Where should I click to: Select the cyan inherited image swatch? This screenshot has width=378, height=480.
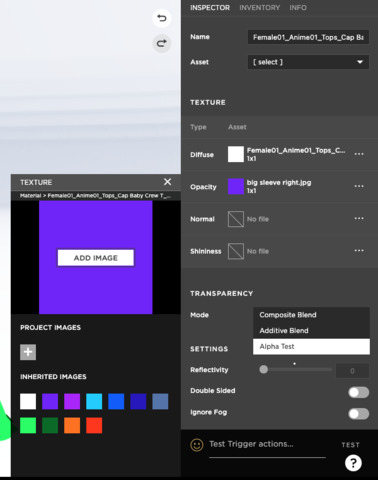coord(94,401)
